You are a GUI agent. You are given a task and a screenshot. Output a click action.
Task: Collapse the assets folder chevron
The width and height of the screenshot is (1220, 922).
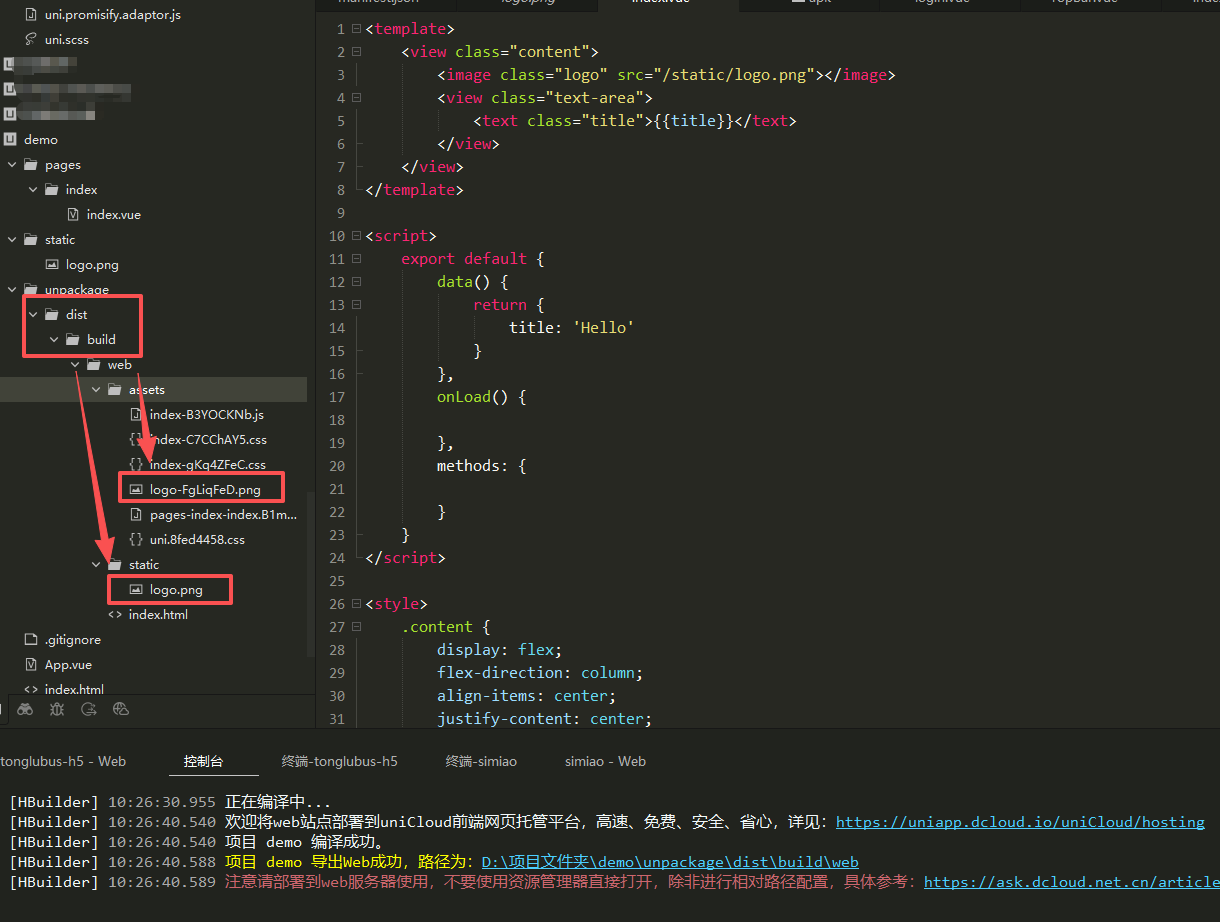click(96, 389)
